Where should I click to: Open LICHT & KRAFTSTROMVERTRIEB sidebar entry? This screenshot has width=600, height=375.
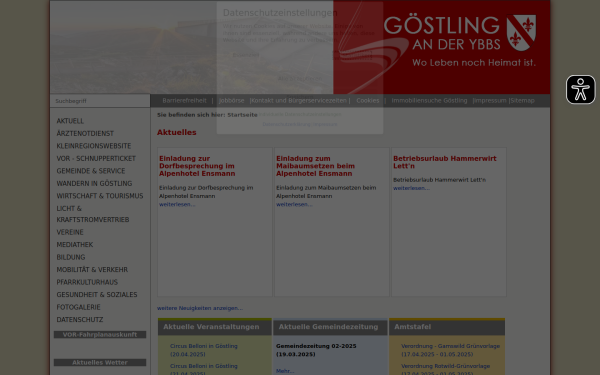(93, 214)
